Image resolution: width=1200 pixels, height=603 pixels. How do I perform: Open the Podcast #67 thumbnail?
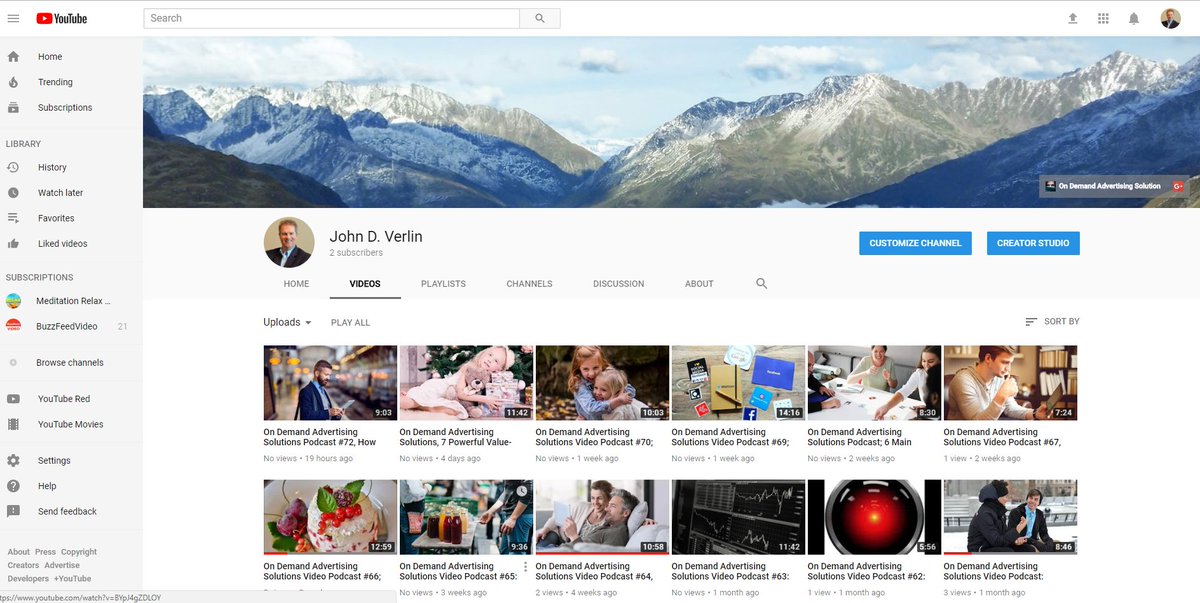pyautogui.click(x=1010, y=383)
